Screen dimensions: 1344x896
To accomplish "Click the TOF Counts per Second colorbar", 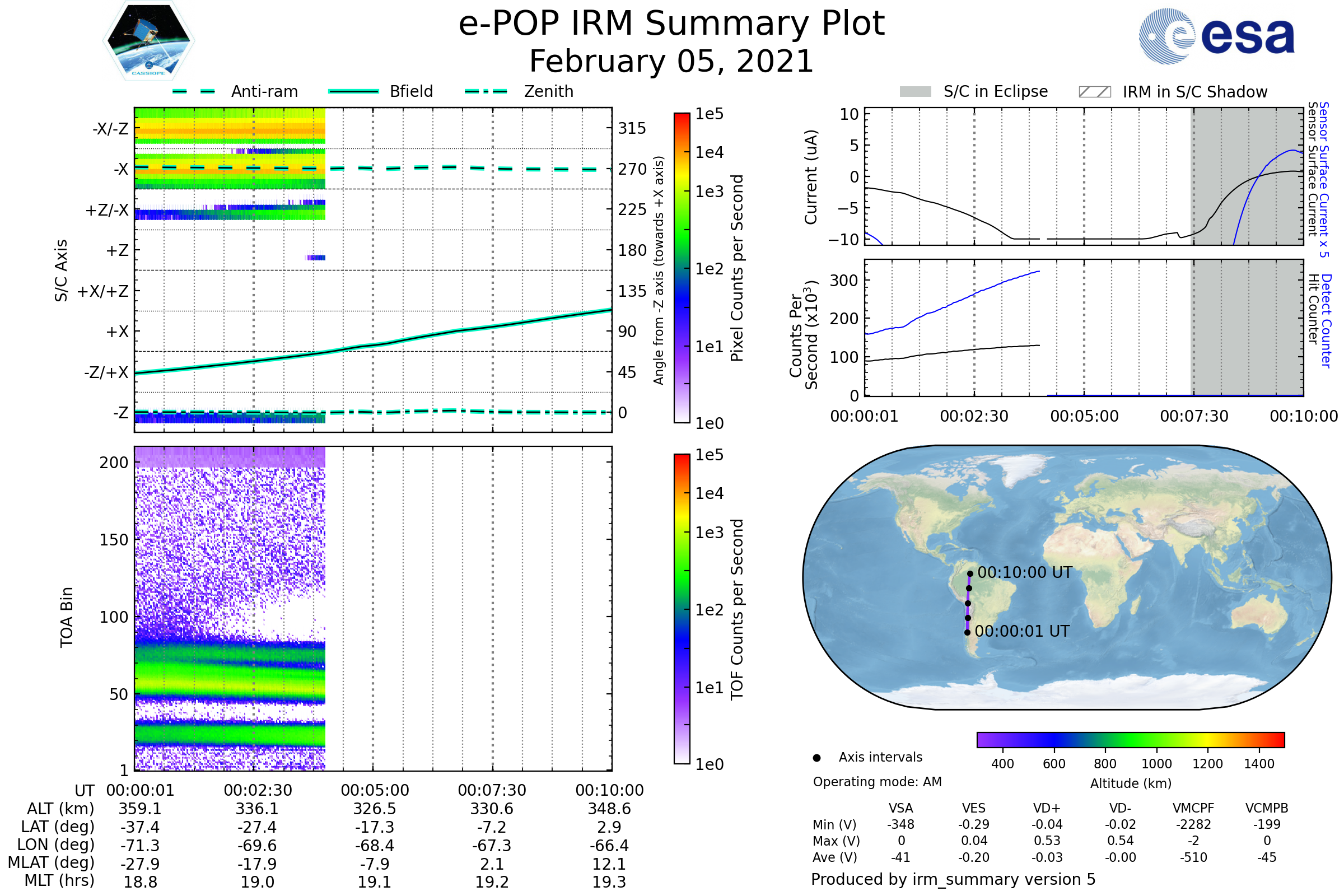I will pyautogui.click(x=682, y=609).
